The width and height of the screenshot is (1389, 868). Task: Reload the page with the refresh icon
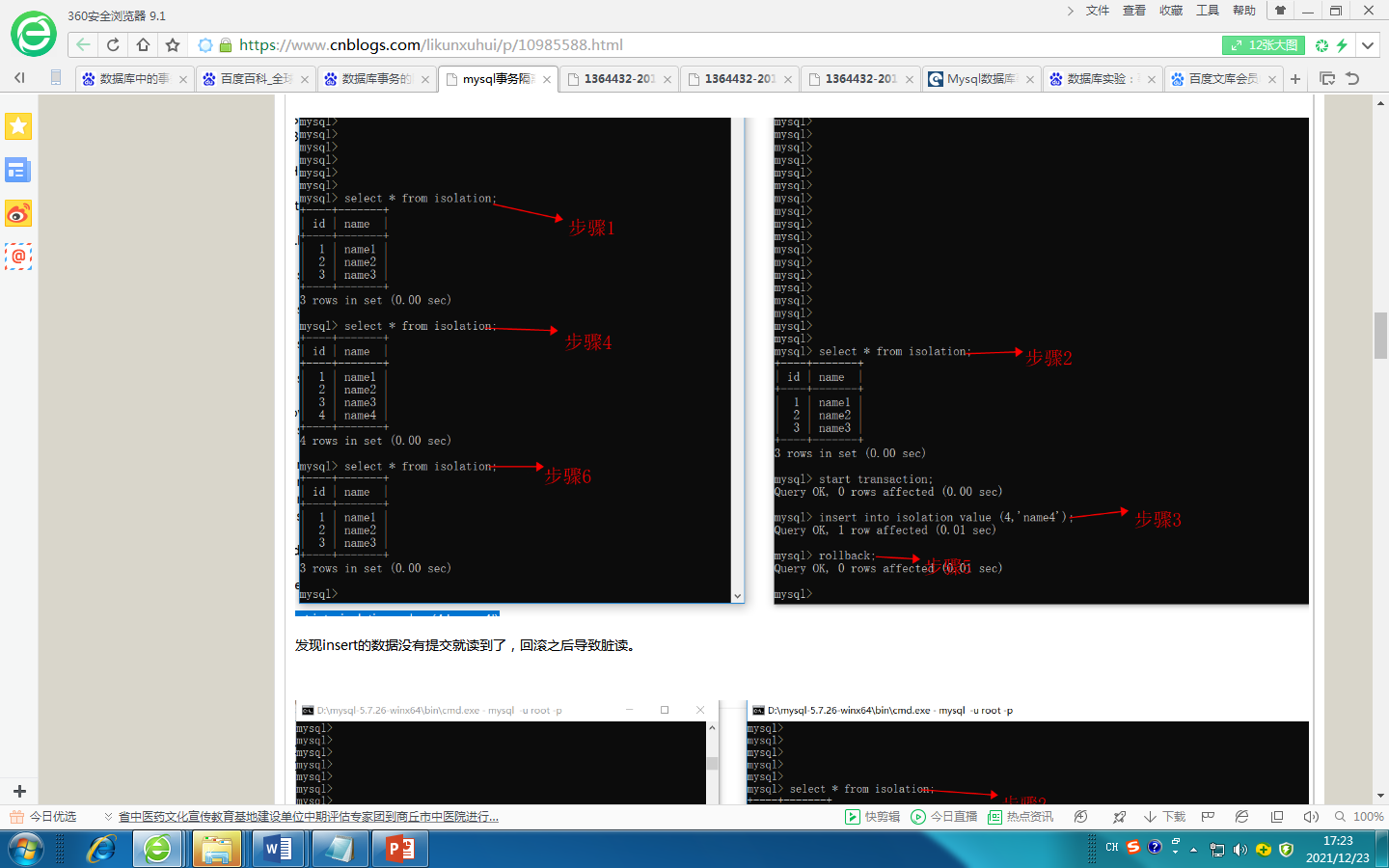tap(113, 45)
